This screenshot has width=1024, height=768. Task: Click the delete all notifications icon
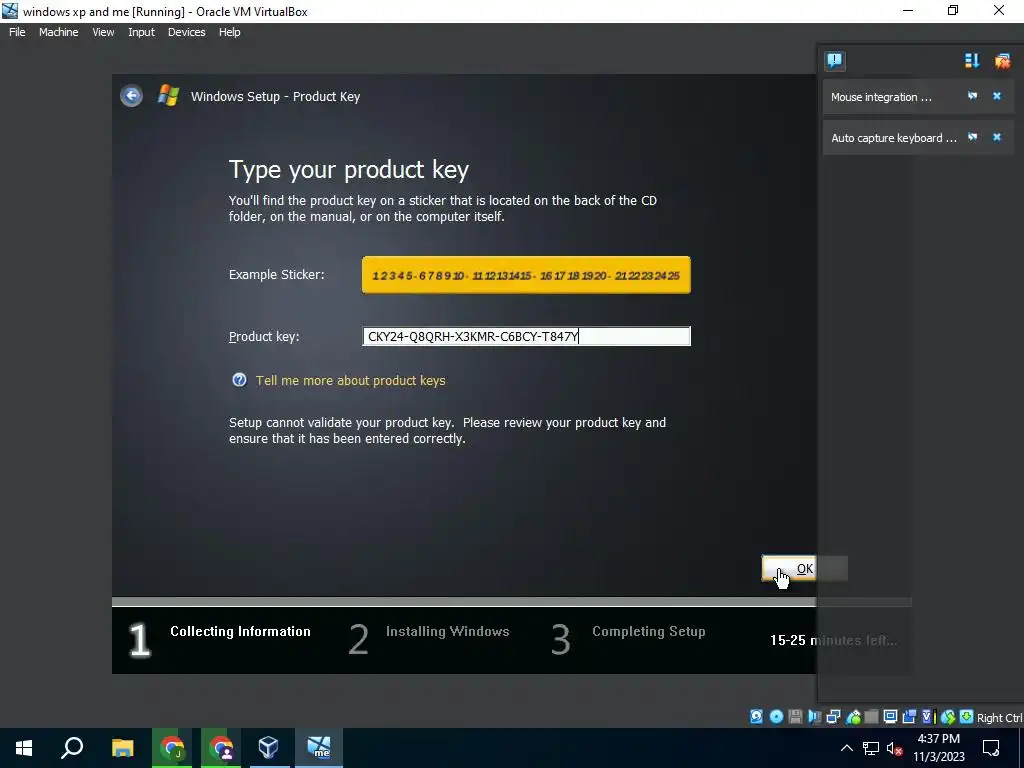[1002, 61]
